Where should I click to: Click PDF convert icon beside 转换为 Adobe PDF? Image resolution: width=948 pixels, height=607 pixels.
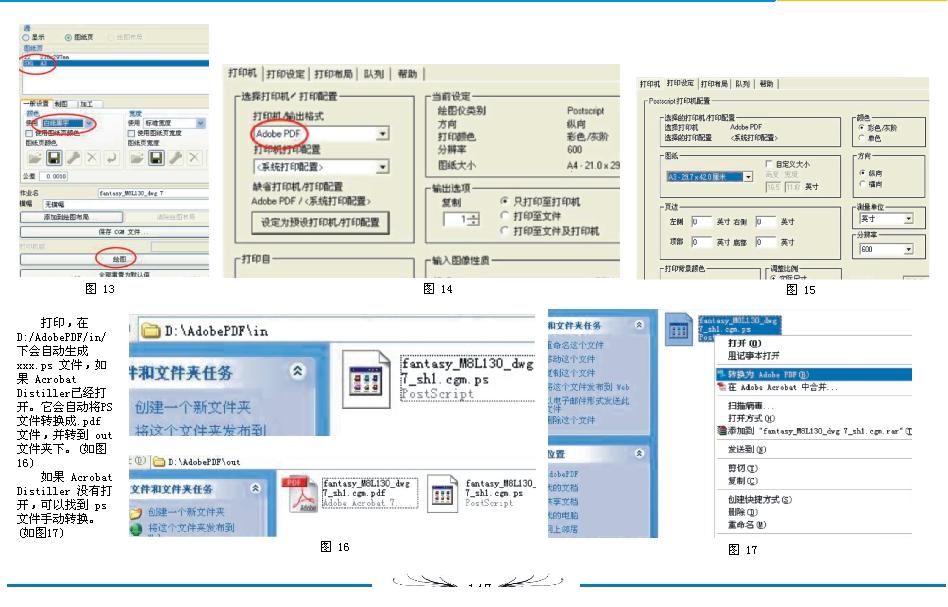721,374
